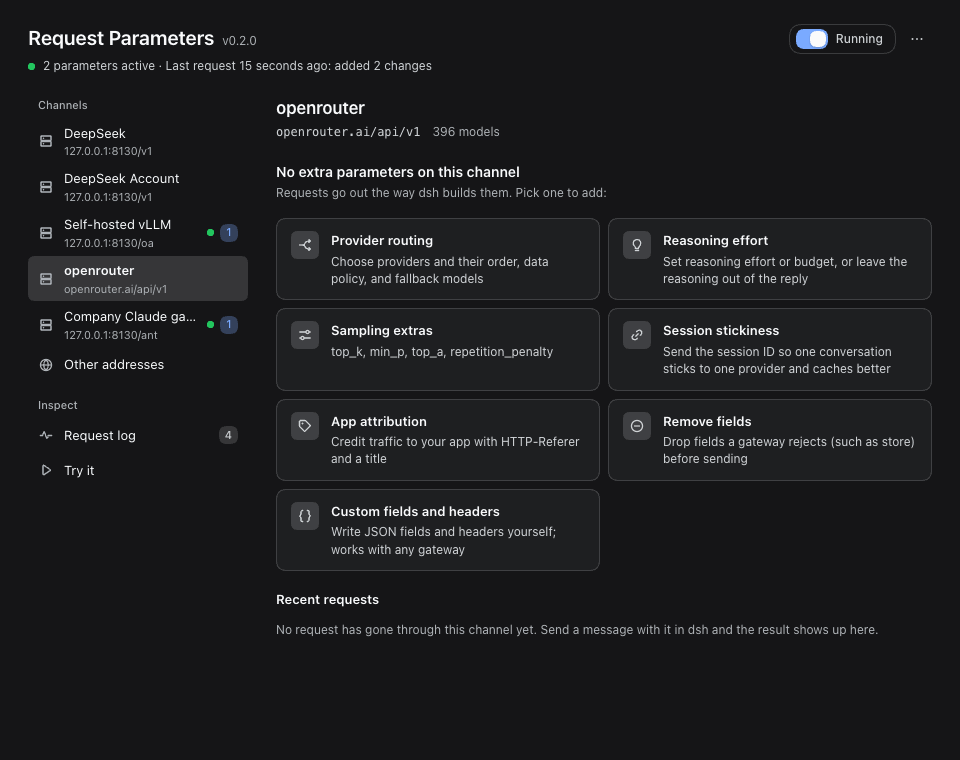Screen dimensions: 960x760
Task: Click the App attribution tag icon
Action: click(x=305, y=426)
